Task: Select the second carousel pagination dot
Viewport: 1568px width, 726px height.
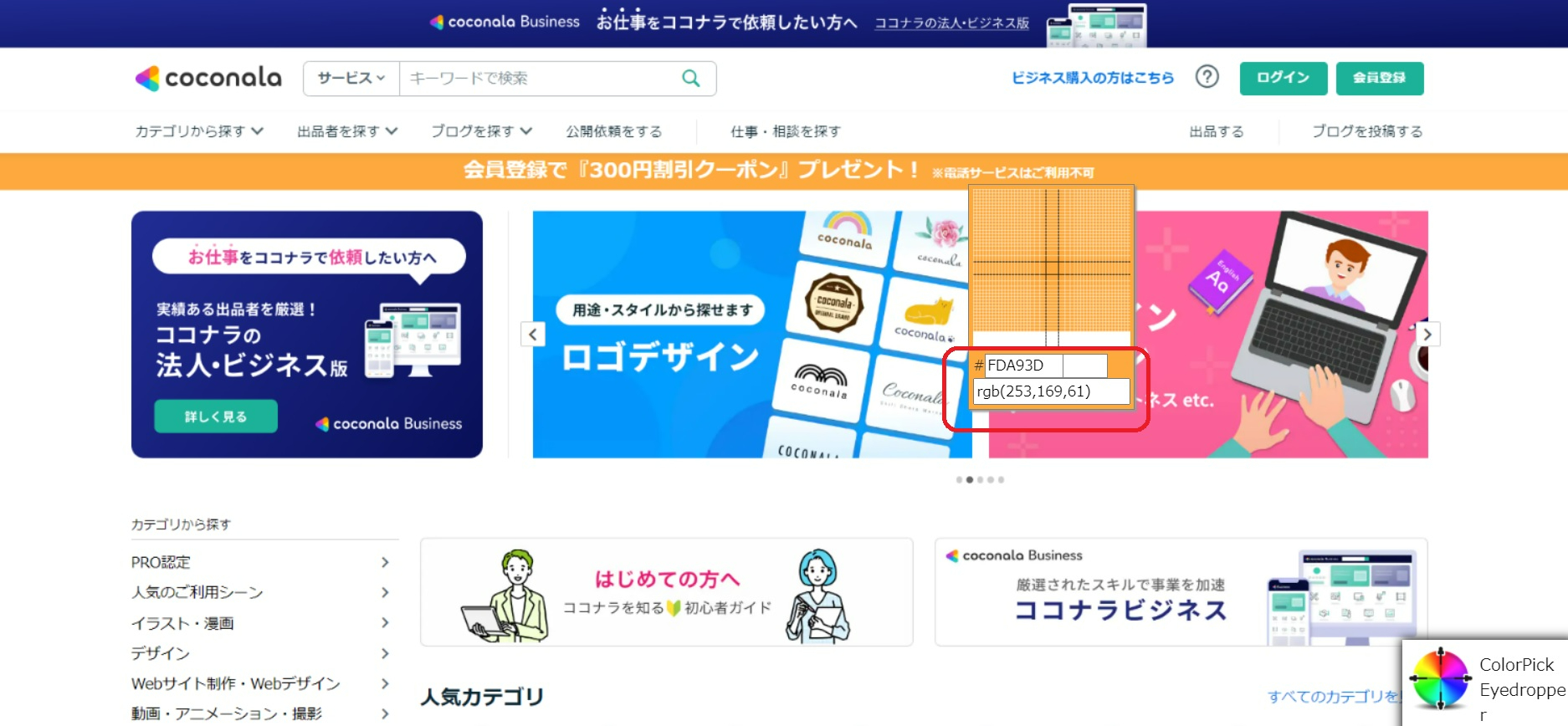Action: tap(970, 480)
